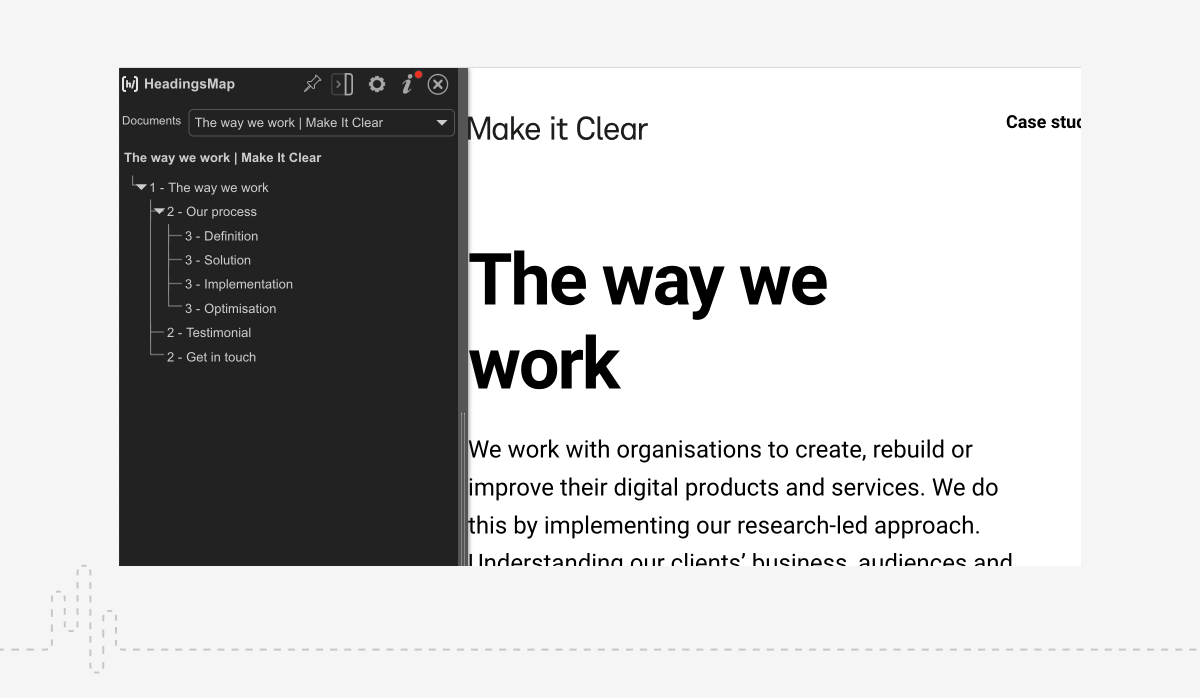Close the HeadingsMap panel
The height and width of the screenshot is (698, 1200).
click(x=438, y=84)
